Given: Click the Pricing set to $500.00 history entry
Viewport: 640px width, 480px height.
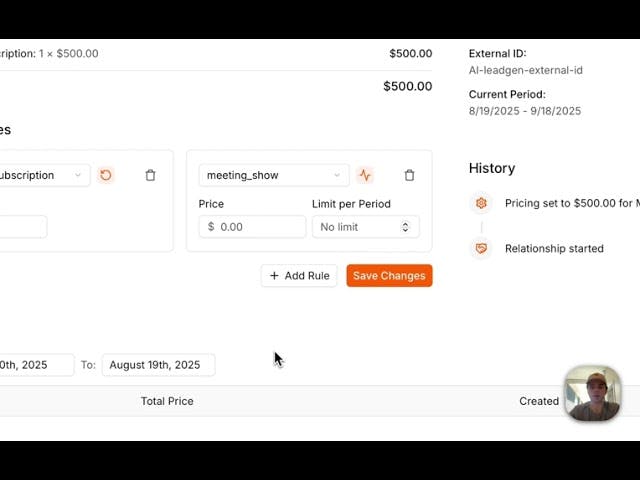Looking at the screenshot, I should [x=572, y=203].
